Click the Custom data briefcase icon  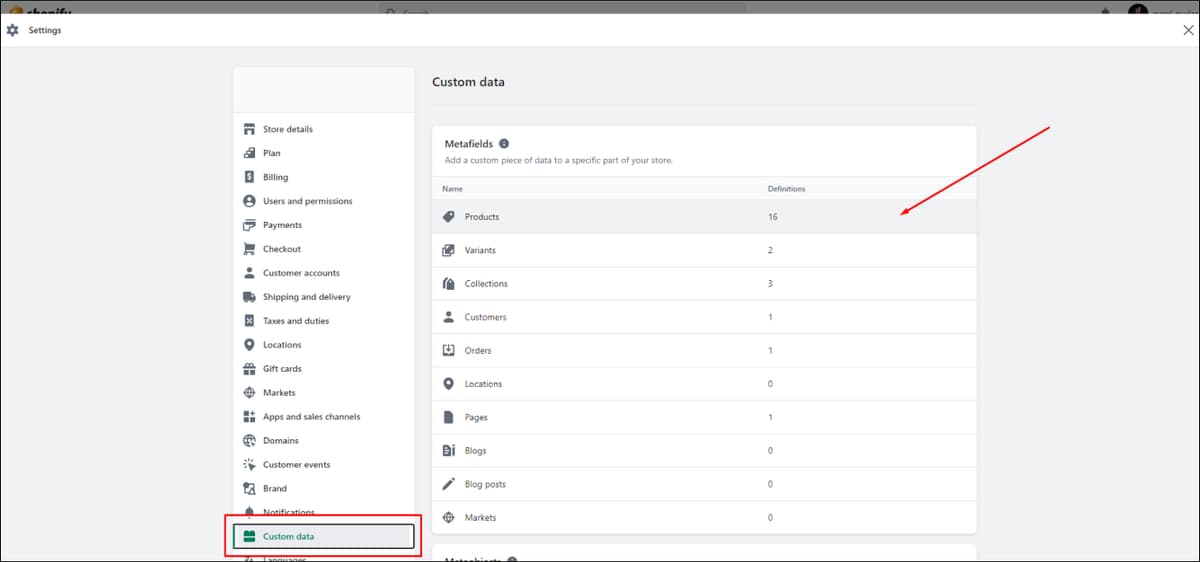coord(250,537)
